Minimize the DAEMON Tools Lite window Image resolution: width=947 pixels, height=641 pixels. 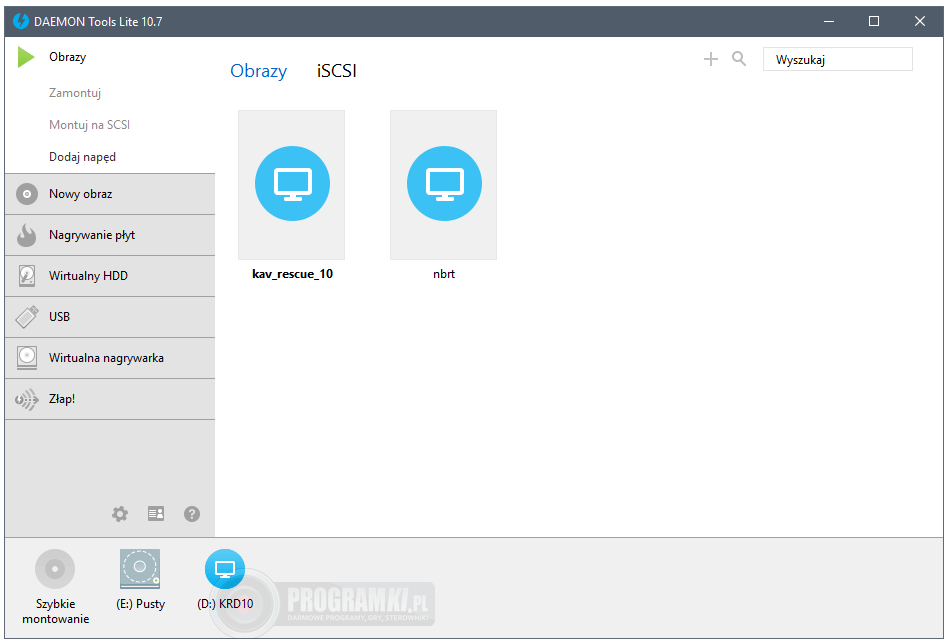[x=829, y=21]
